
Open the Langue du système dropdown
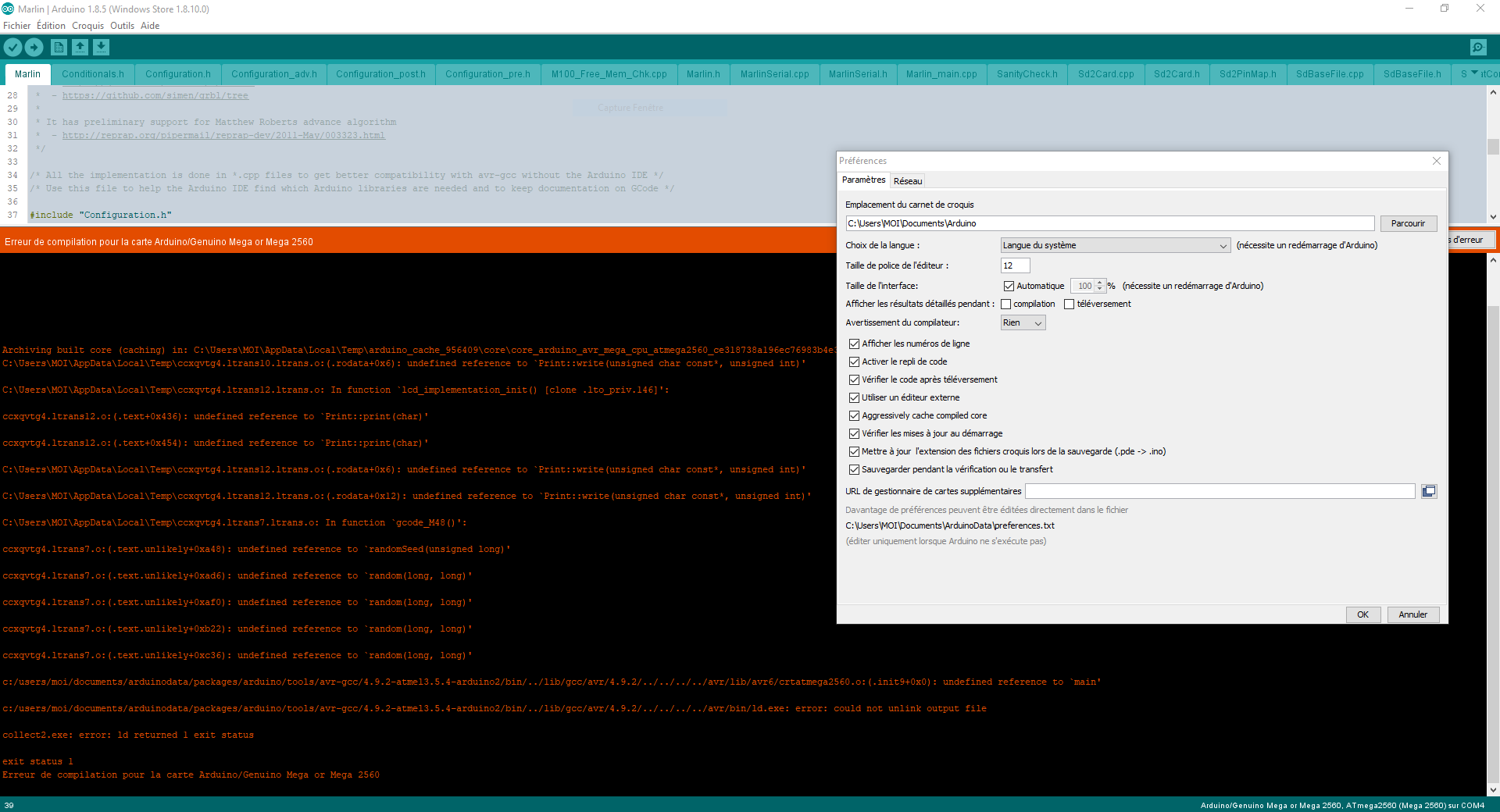(1116, 245)
